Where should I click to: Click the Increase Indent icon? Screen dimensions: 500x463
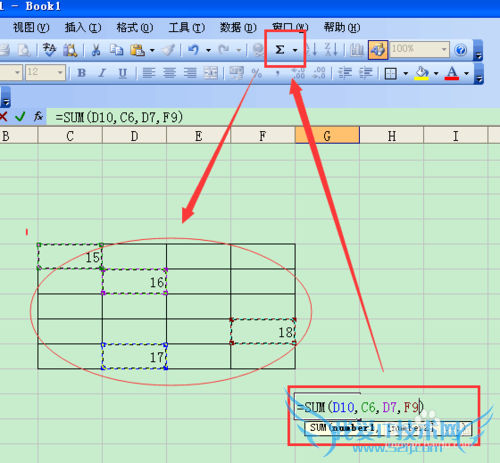pyautogui.click(x=365, y=73)
